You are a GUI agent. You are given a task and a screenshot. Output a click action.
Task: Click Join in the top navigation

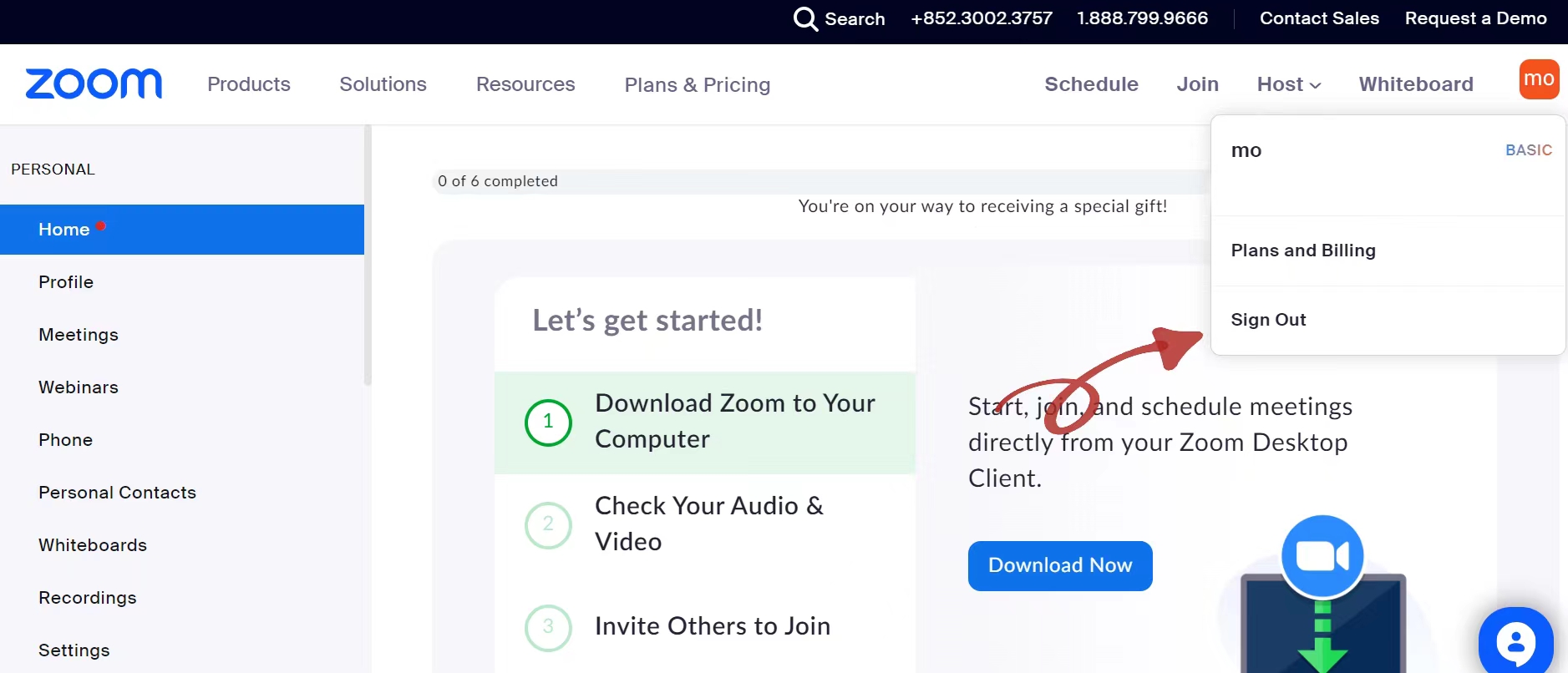tap(1197, 84)
